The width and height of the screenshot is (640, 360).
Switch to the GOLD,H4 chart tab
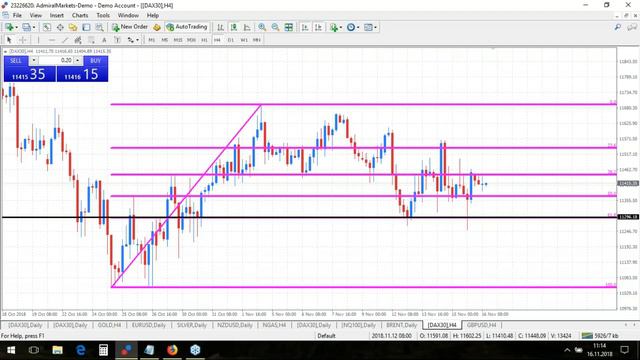pyautogui.click(x=109, y=325)
